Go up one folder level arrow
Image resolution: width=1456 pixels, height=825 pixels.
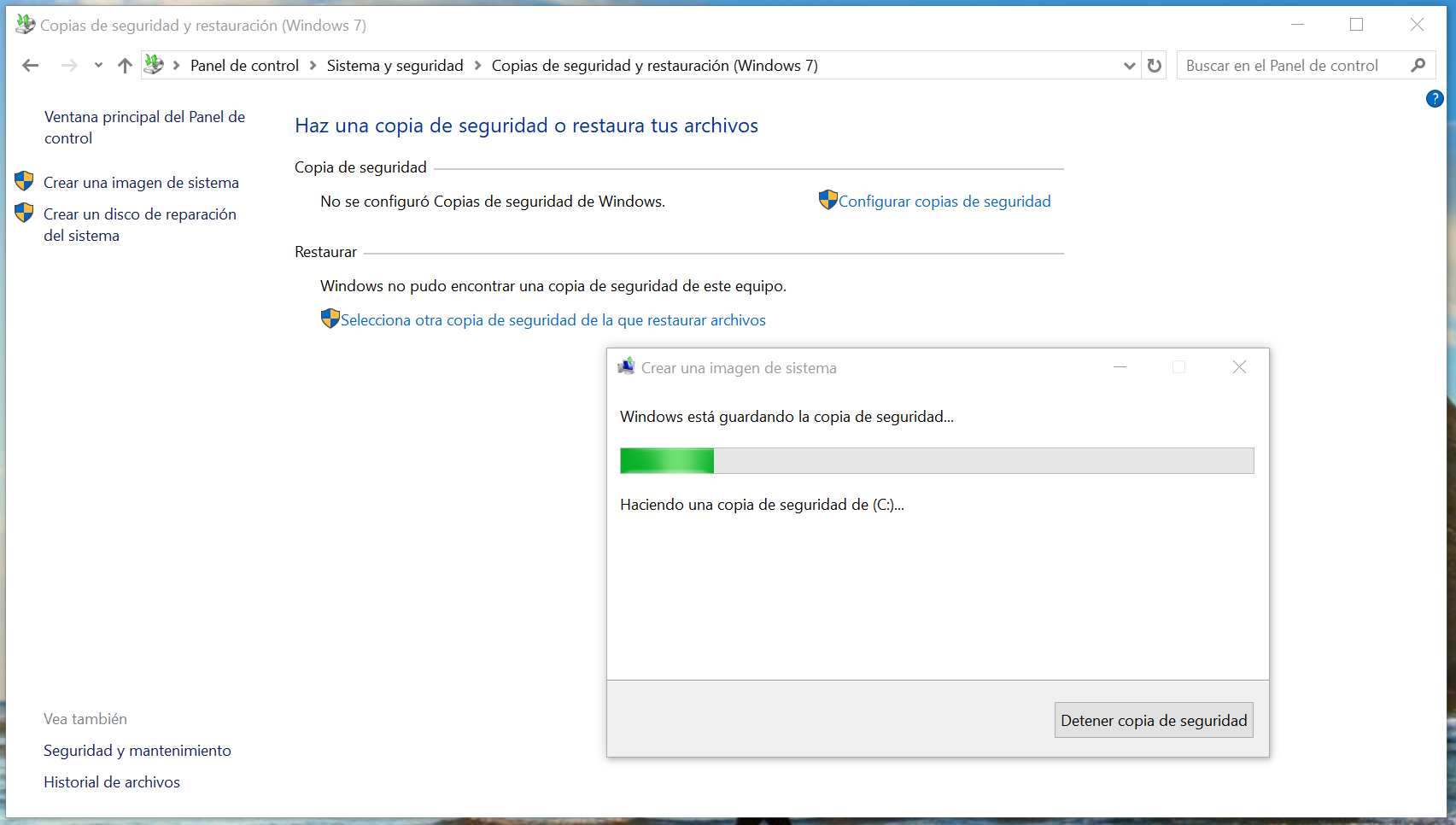(x=125, y=66)
